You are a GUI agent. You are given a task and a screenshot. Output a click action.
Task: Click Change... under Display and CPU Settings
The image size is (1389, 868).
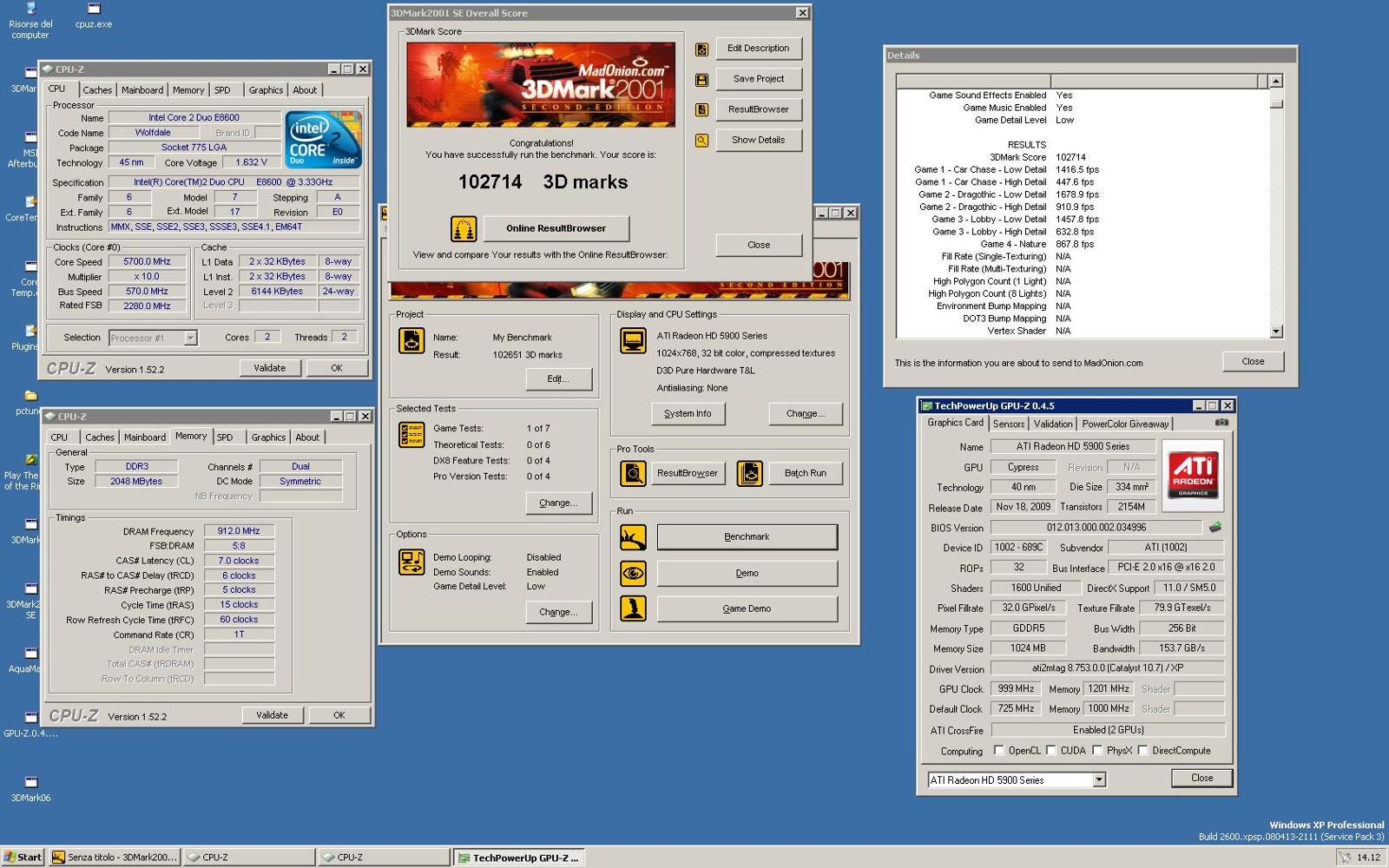coord(805,414)
